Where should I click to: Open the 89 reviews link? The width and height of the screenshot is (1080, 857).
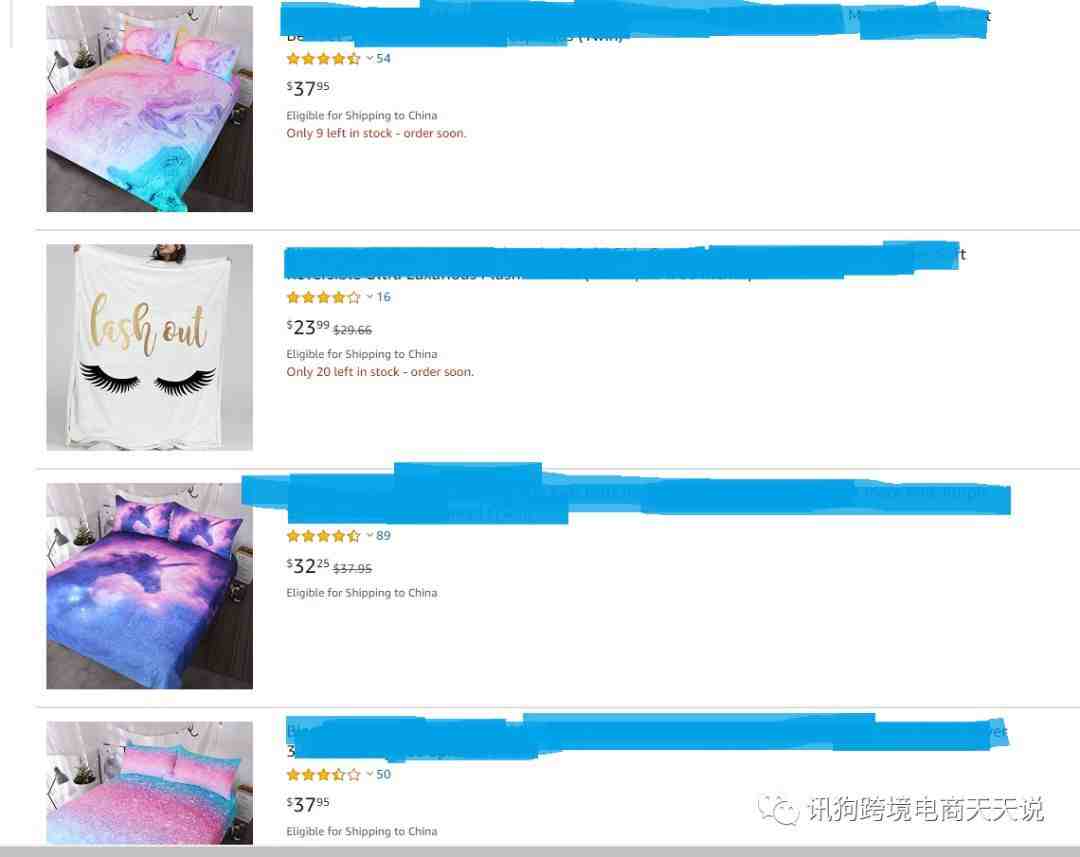click(x=384, y=536)
